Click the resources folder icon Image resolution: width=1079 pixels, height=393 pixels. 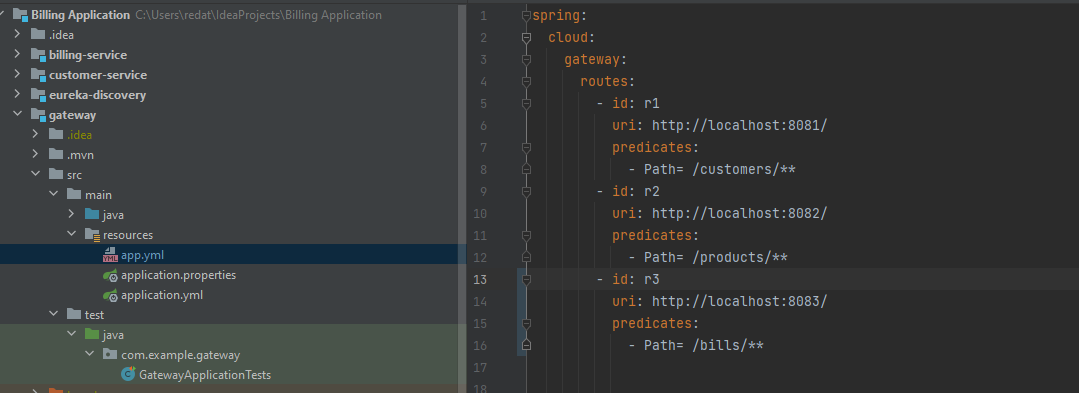[92, 235]
